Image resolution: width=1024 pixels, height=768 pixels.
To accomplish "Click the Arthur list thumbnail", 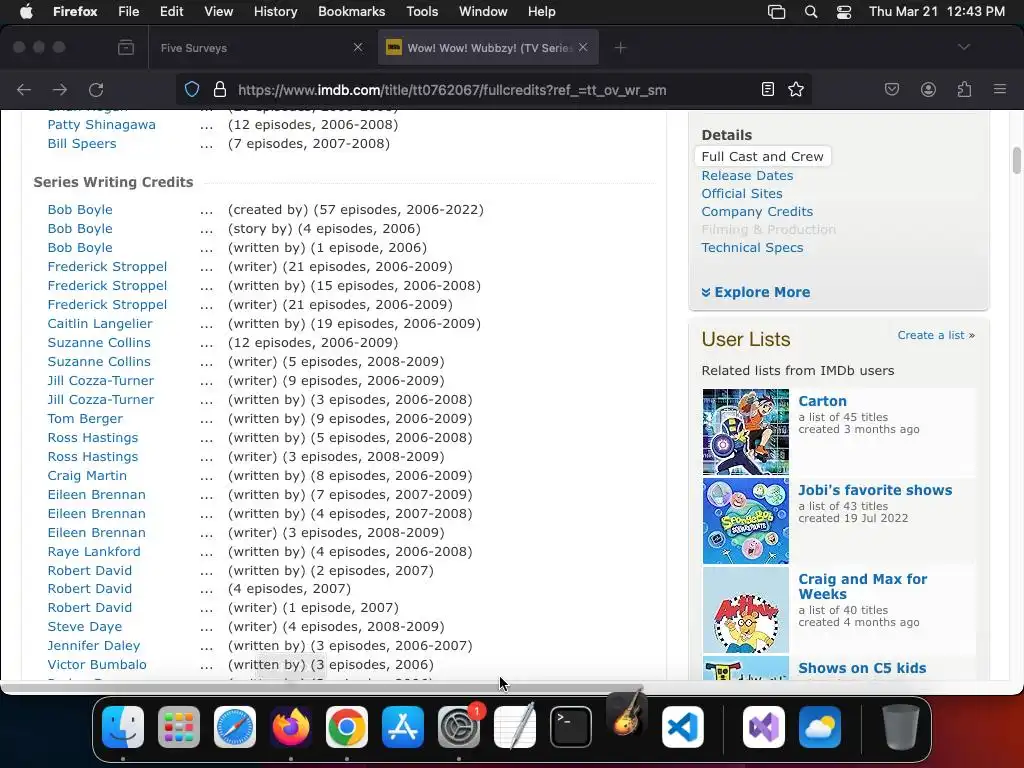I will coord(746,610).
